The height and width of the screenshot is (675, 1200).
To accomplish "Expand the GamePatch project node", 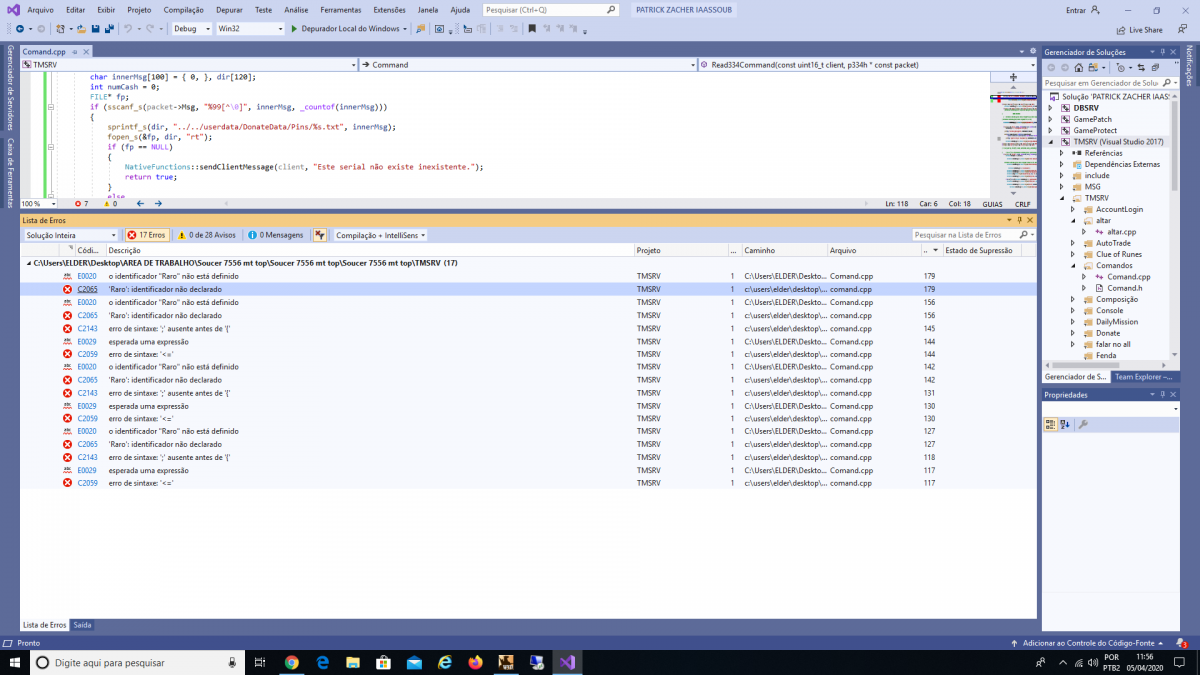I will coord(1051,119).
